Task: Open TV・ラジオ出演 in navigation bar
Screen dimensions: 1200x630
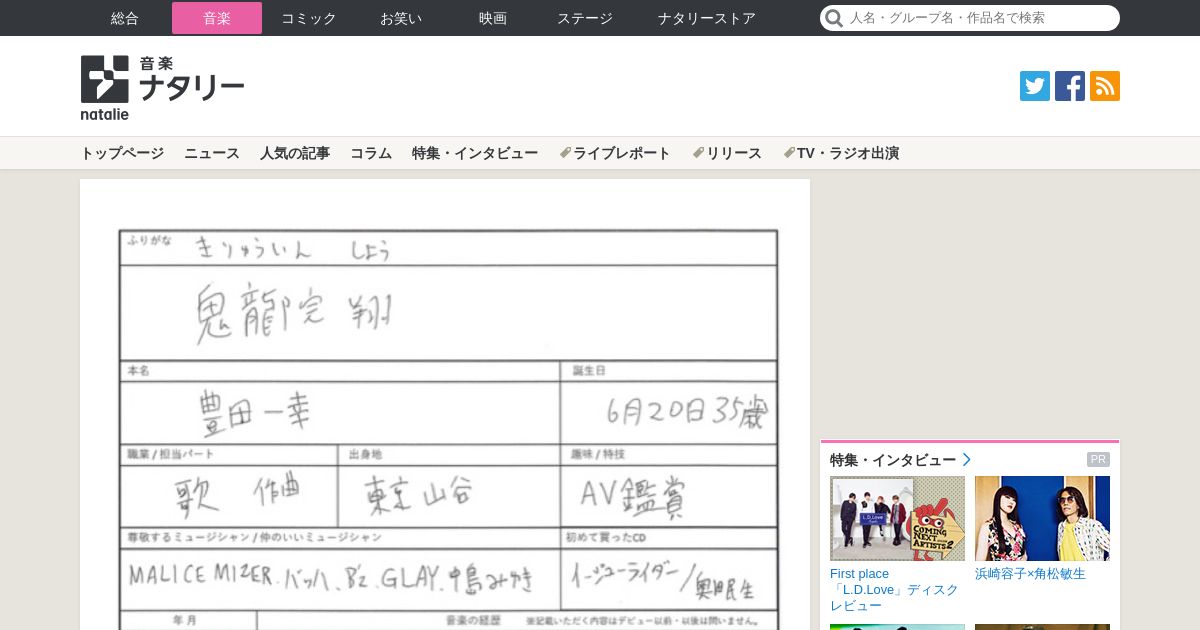Action: pyautogui.click(x=841, y=153)
